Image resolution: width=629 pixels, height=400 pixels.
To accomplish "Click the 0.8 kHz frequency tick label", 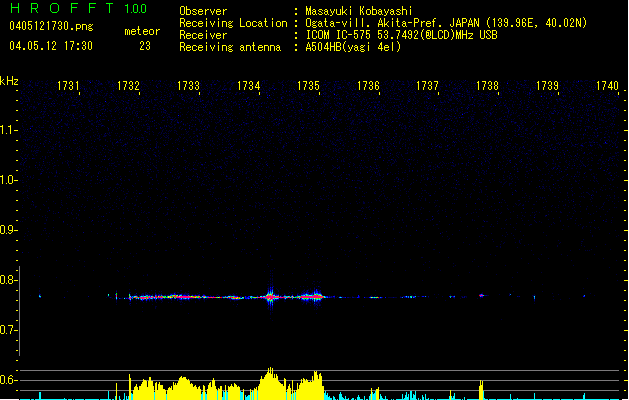I will coord(8,280).
